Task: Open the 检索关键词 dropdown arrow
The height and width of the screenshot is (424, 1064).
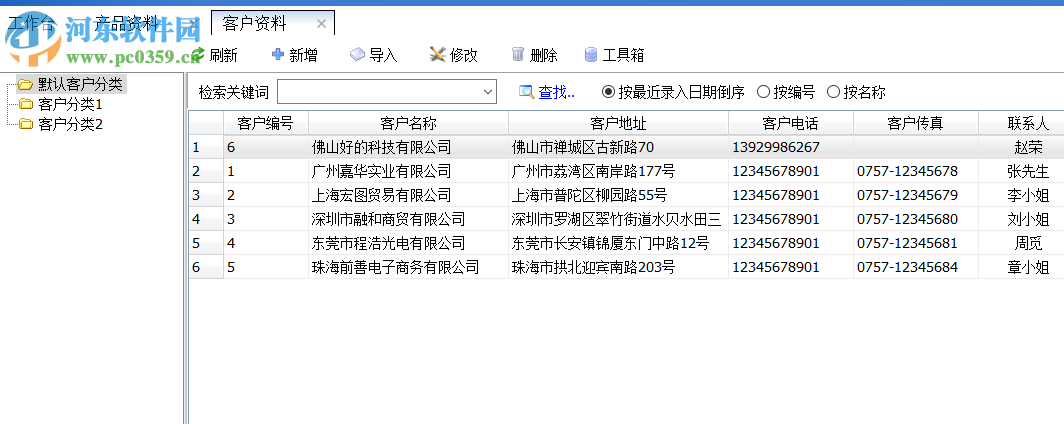Action: [487, 92]
